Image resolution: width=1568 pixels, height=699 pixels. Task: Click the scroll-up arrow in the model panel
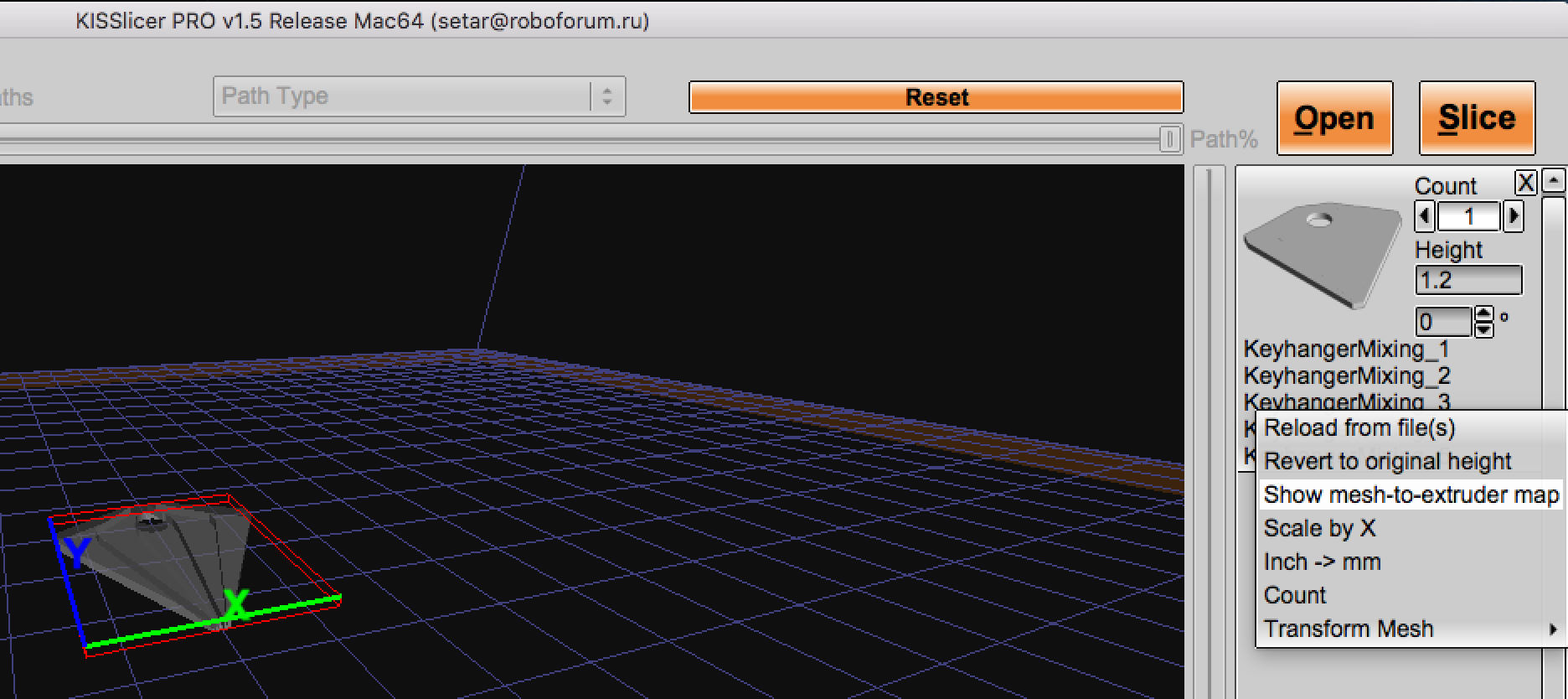(x=1555, y=181)
